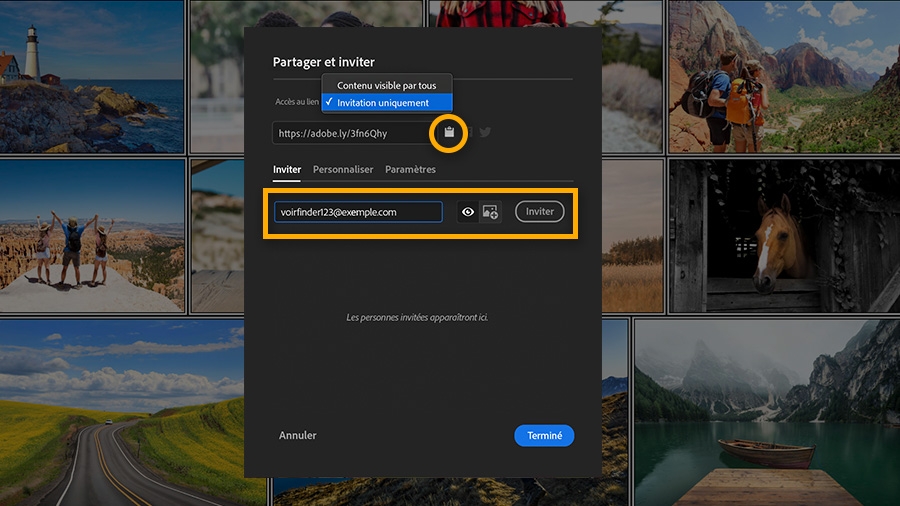This screenshot has width=900, height=506.
Task: Open the cheering friends on rock photo
Action: click(92, 236)
